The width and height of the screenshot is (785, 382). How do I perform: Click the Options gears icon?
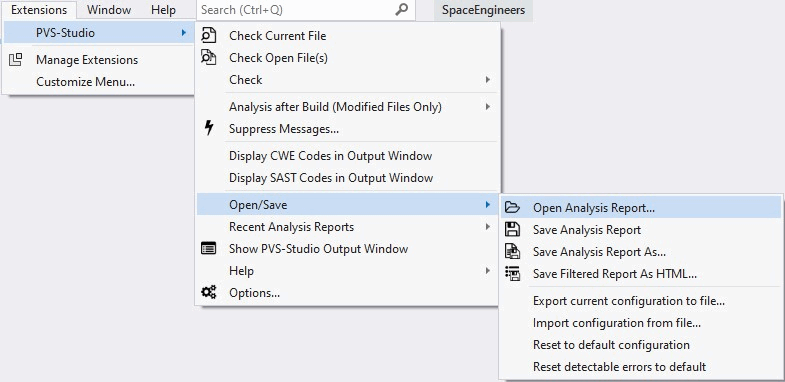coord(208,292)
